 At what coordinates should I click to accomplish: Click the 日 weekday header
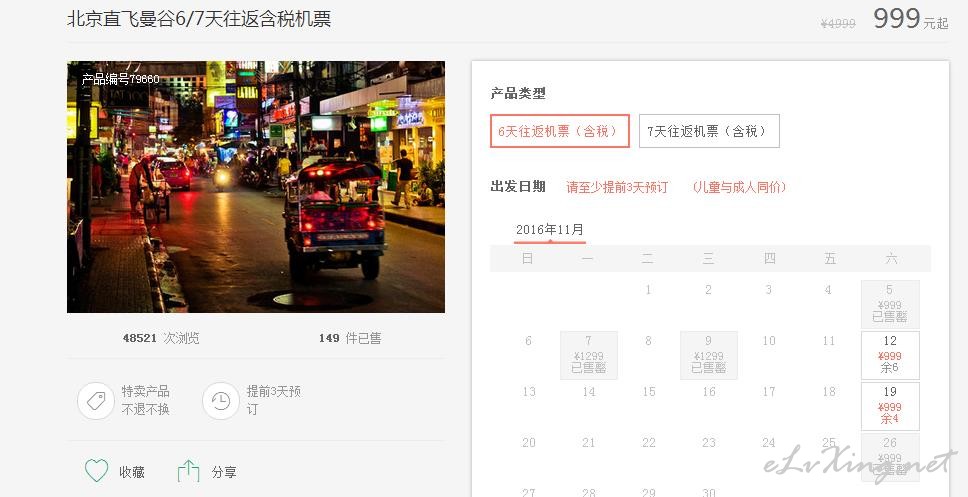[527, 259]
